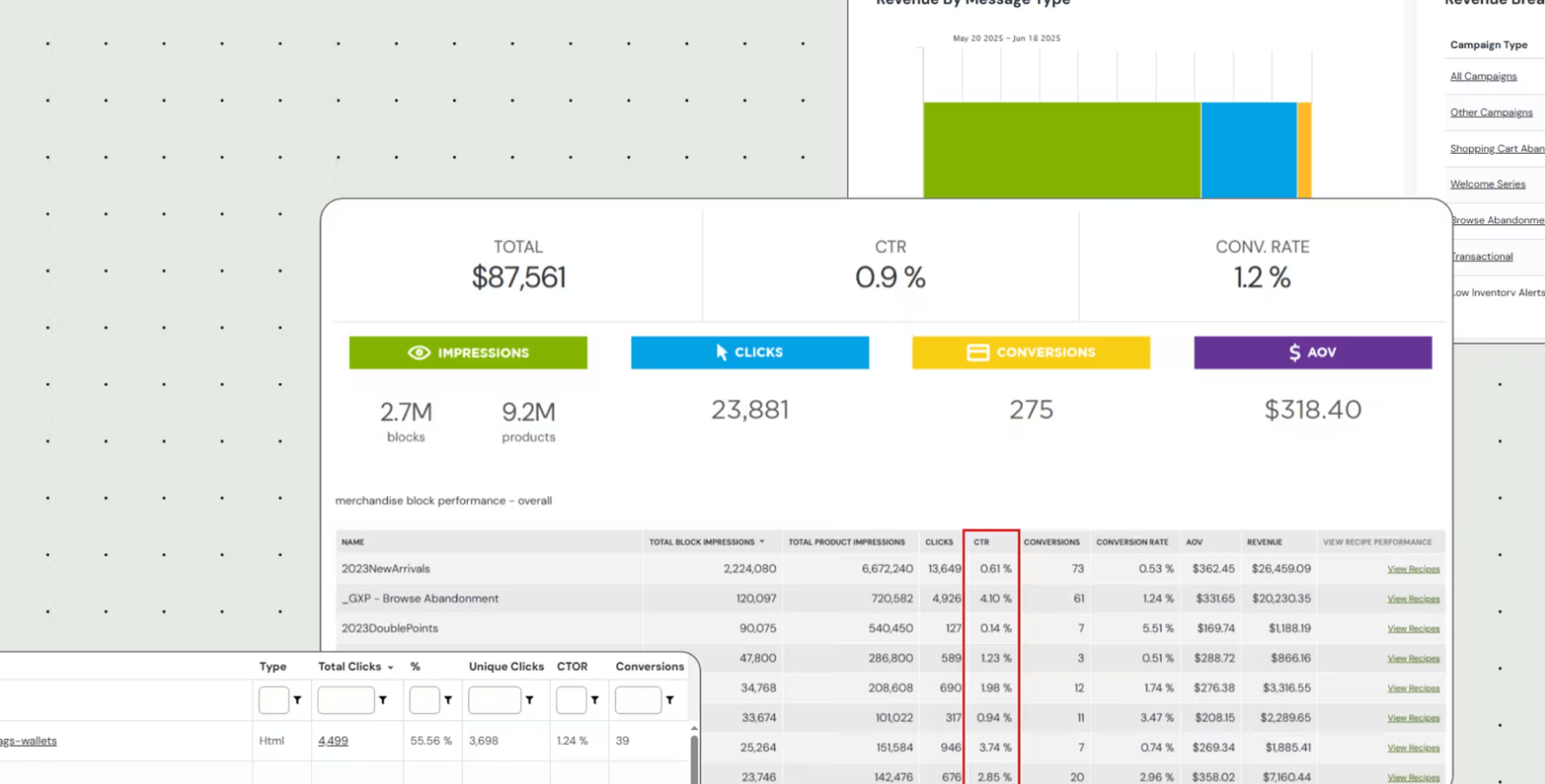Screen dimensions: 1545x784
Task: View Recipes for 2023DoublePoints row
Action: 1413,629
